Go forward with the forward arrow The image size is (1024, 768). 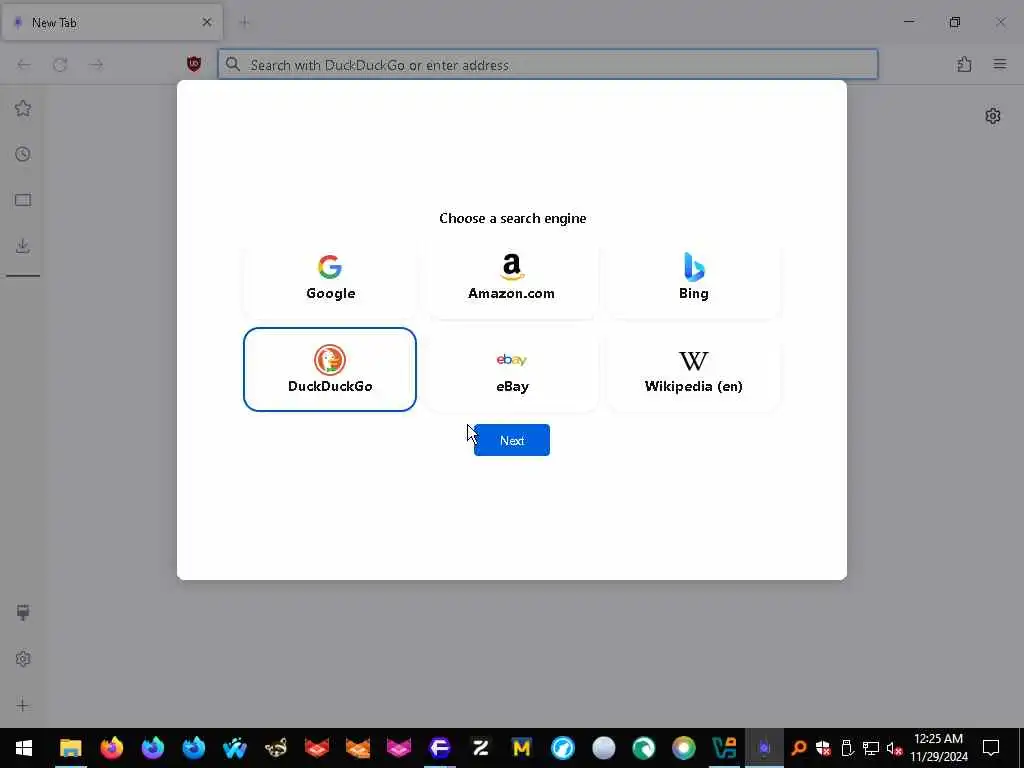pos(96,65)
